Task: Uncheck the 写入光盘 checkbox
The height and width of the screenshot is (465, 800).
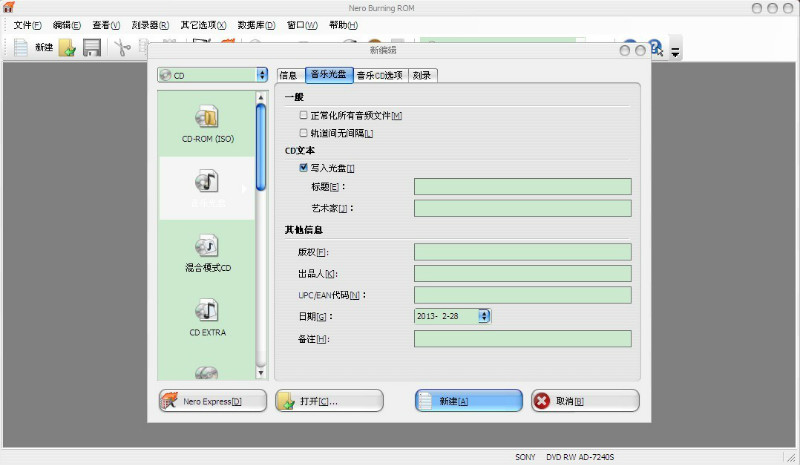Action: 304,167
